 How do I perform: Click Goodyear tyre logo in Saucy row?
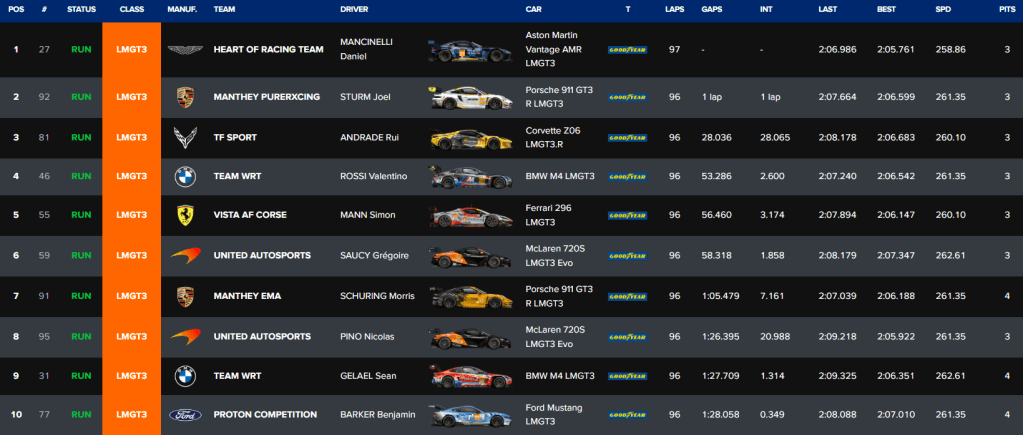click(628, 256)
